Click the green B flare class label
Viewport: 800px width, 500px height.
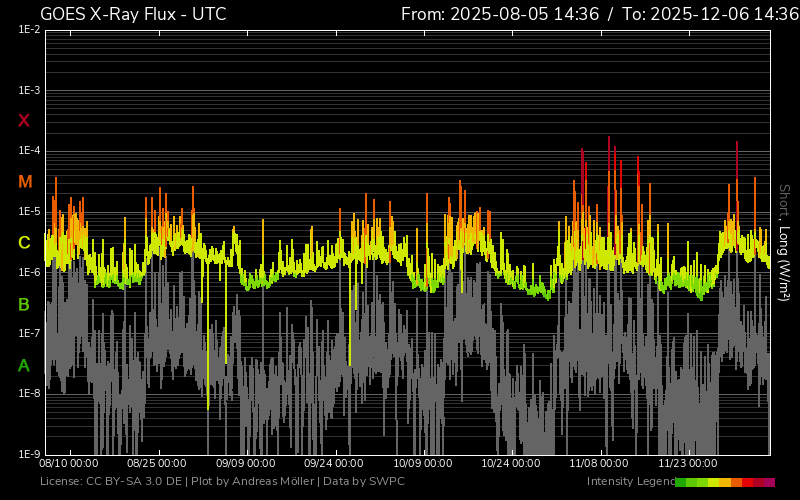(24, 304)
